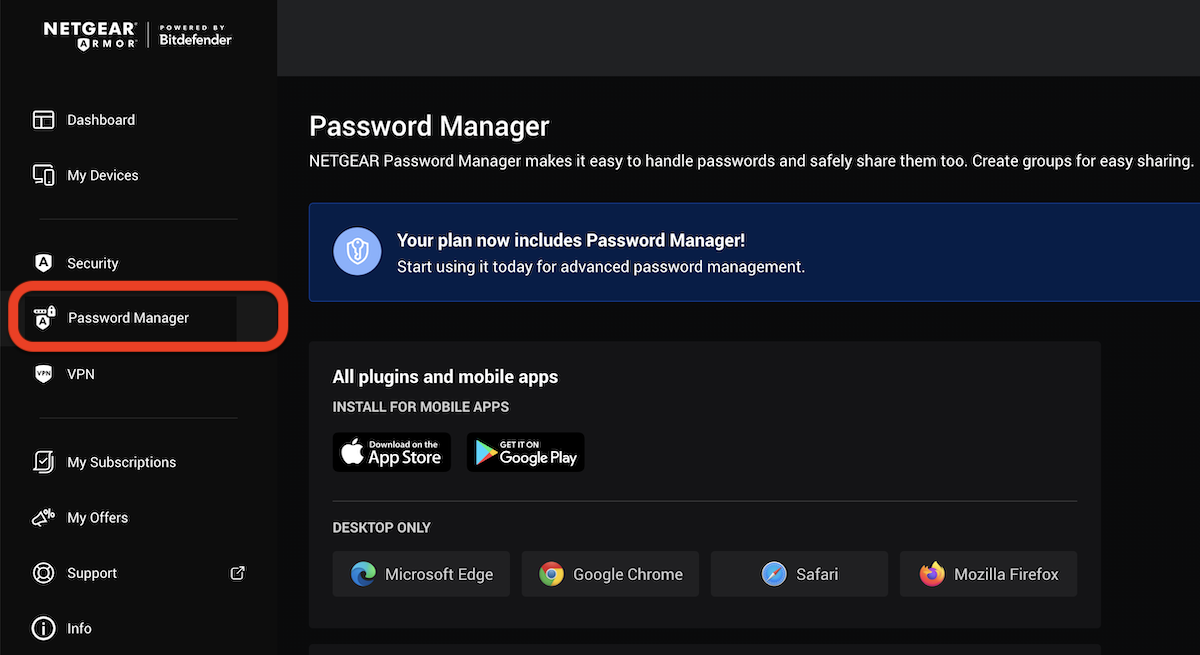
Task: Install the Google Chrome plugin
Action: tap(610, 574)
